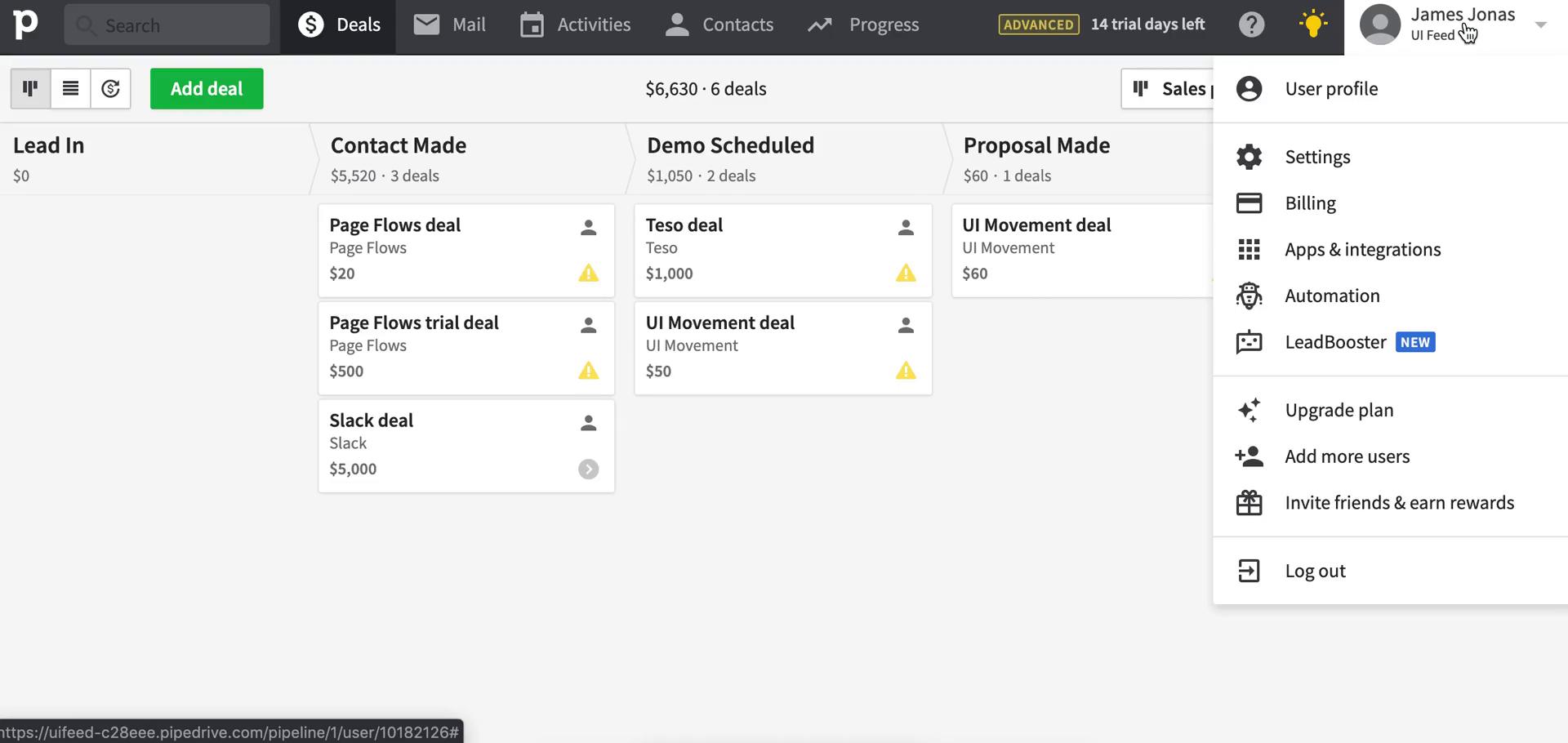Click owner person icon on Slack deal
The width and height of the screenshot is (1568, 743).
tap(589, 423)
